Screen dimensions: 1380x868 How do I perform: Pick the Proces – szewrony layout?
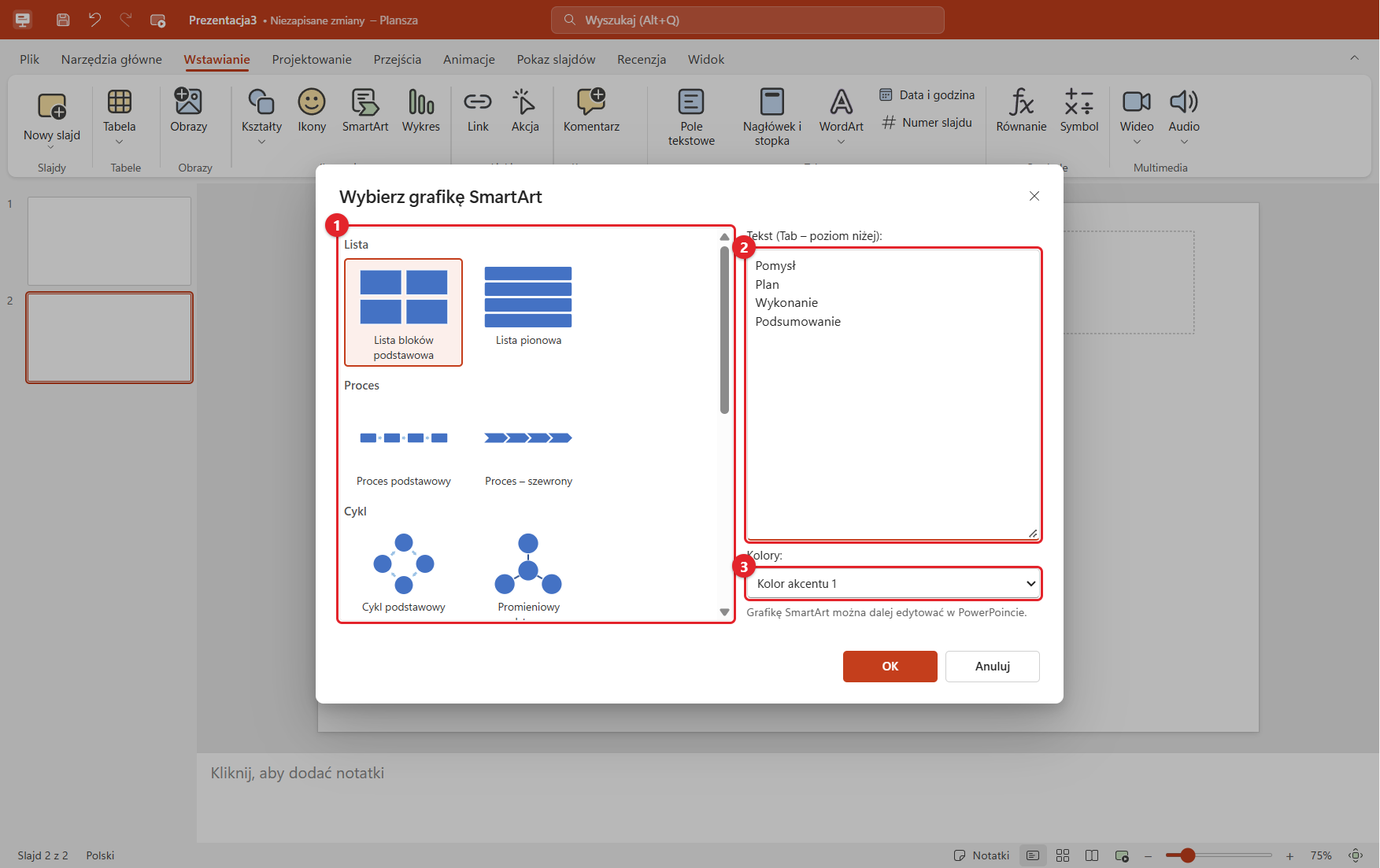[x=528, y=447]
